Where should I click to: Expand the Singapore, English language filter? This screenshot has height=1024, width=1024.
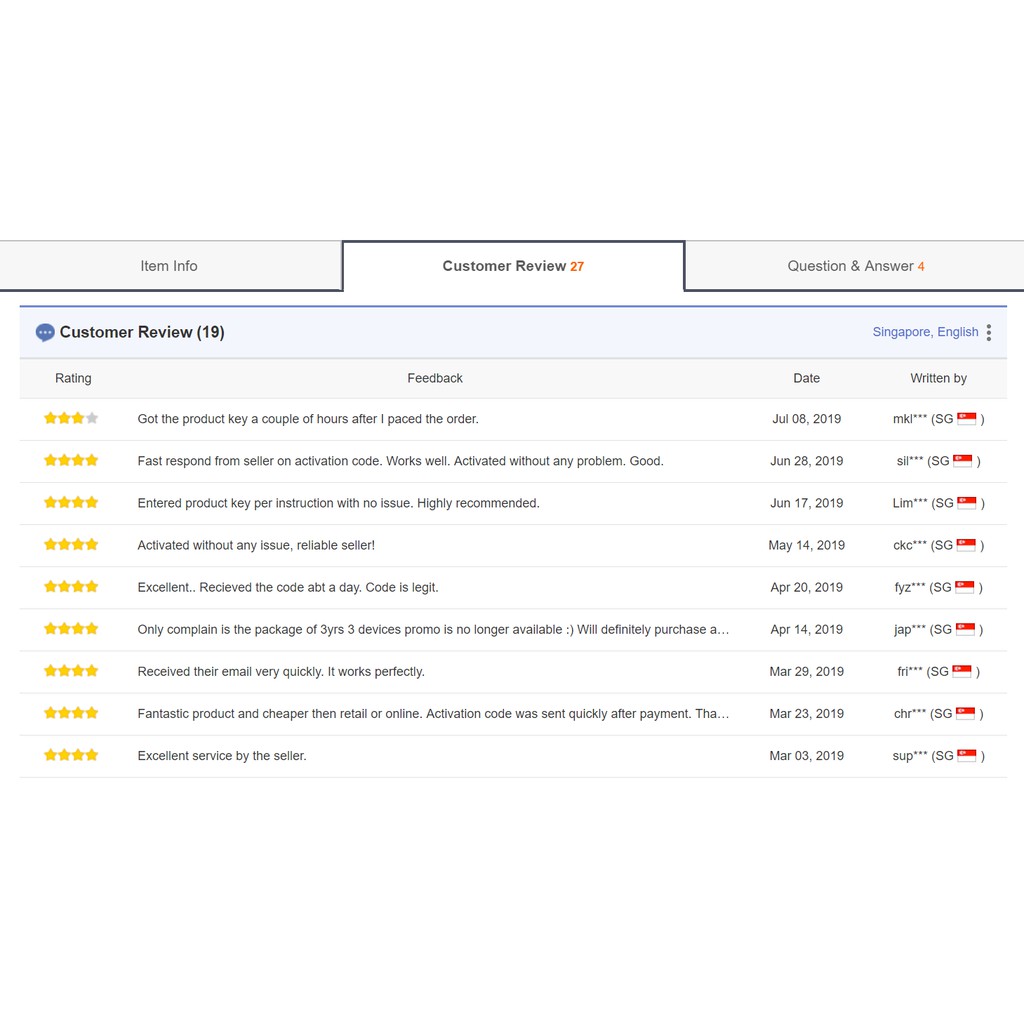pyautogui.click(x=924, y=333)
